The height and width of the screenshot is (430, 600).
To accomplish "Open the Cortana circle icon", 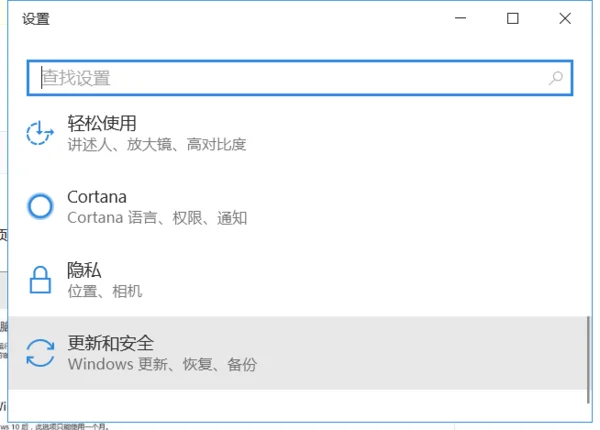I will 40,206.
